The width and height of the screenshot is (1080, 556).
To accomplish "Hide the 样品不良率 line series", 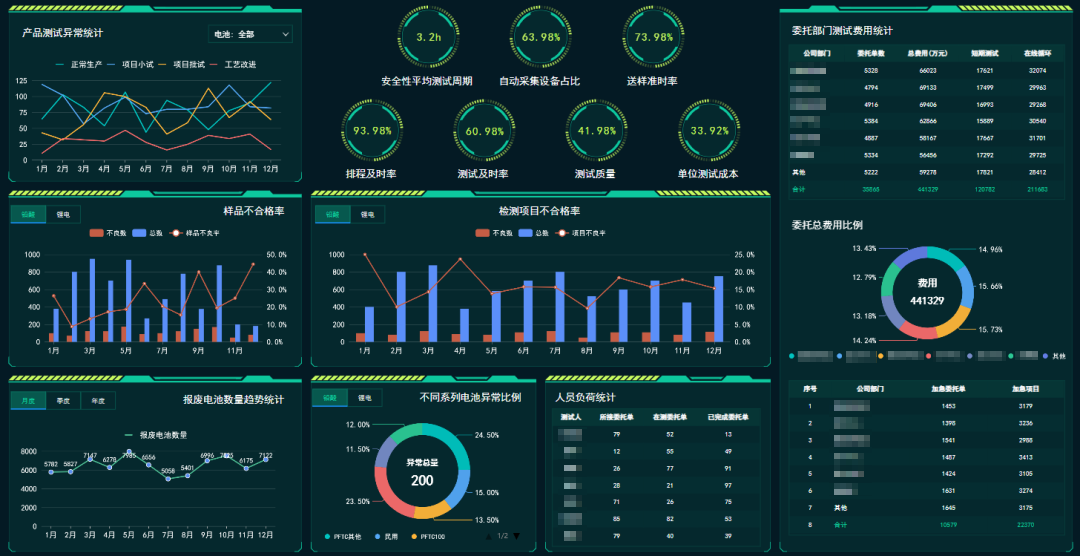I will [196, 233].
